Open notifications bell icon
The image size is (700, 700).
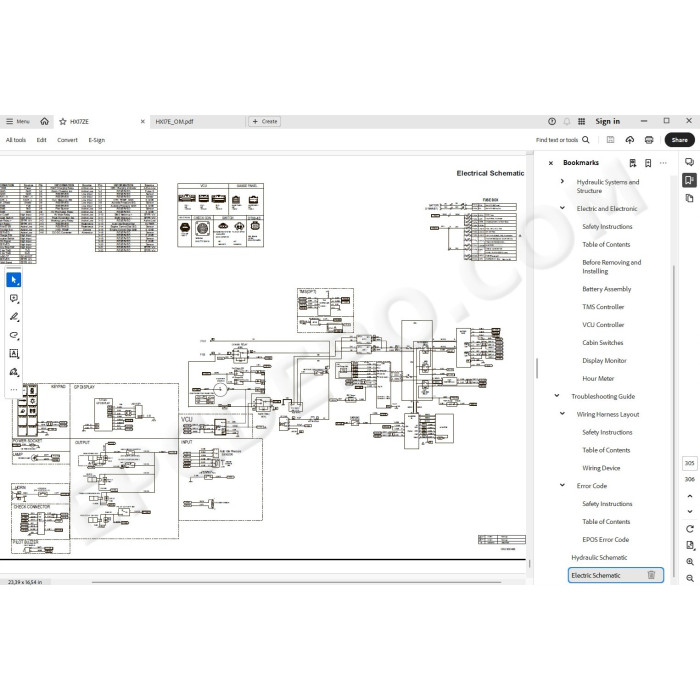coord(567,121)
